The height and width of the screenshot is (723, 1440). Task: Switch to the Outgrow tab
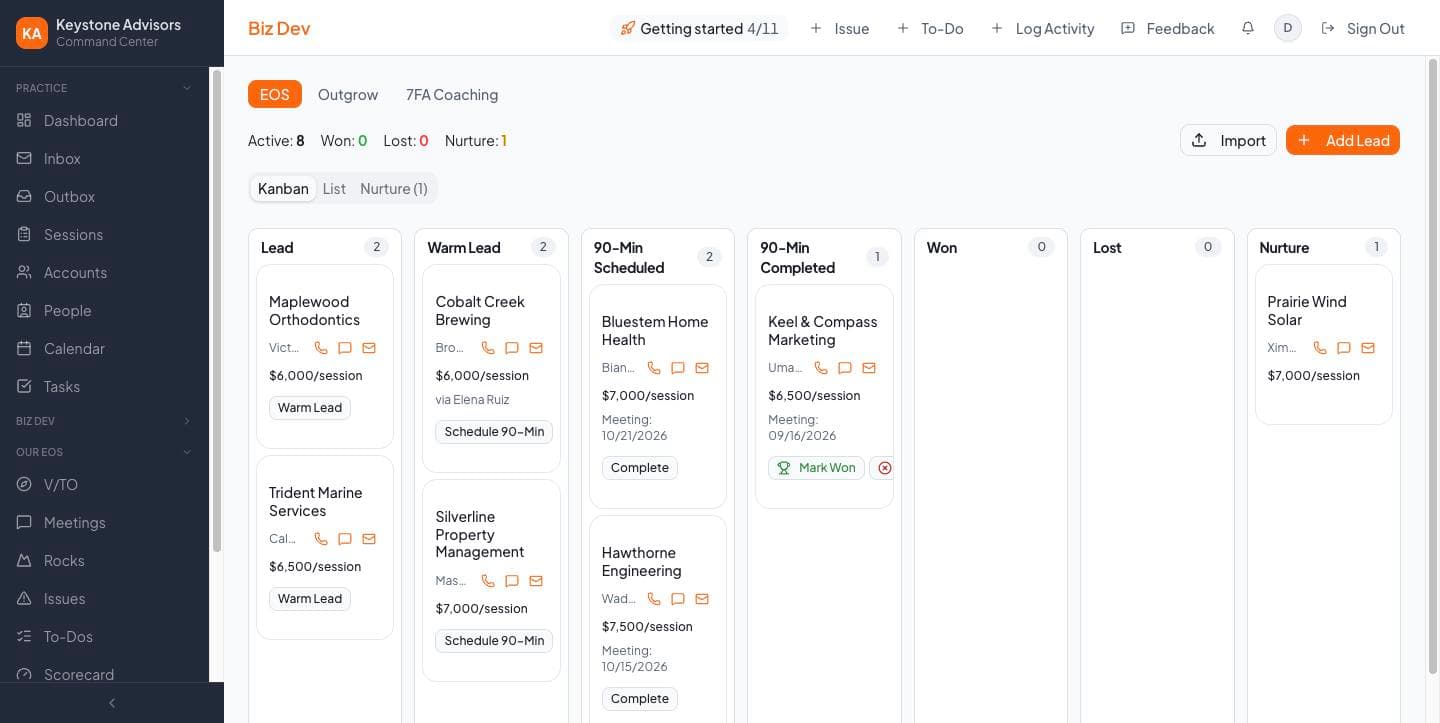click(348, 94)
